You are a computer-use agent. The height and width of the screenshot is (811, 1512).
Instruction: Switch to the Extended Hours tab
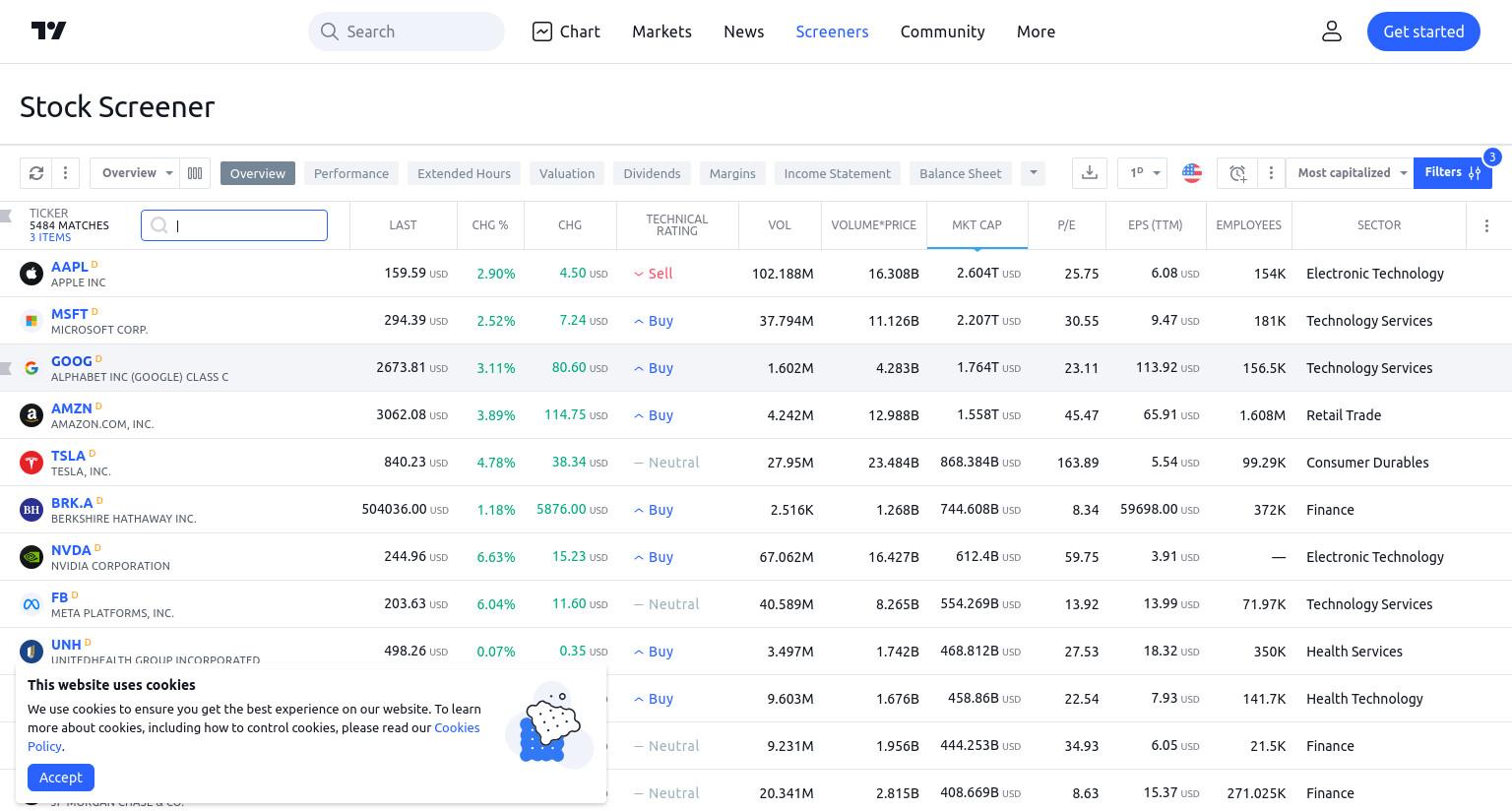coord(464,173)
